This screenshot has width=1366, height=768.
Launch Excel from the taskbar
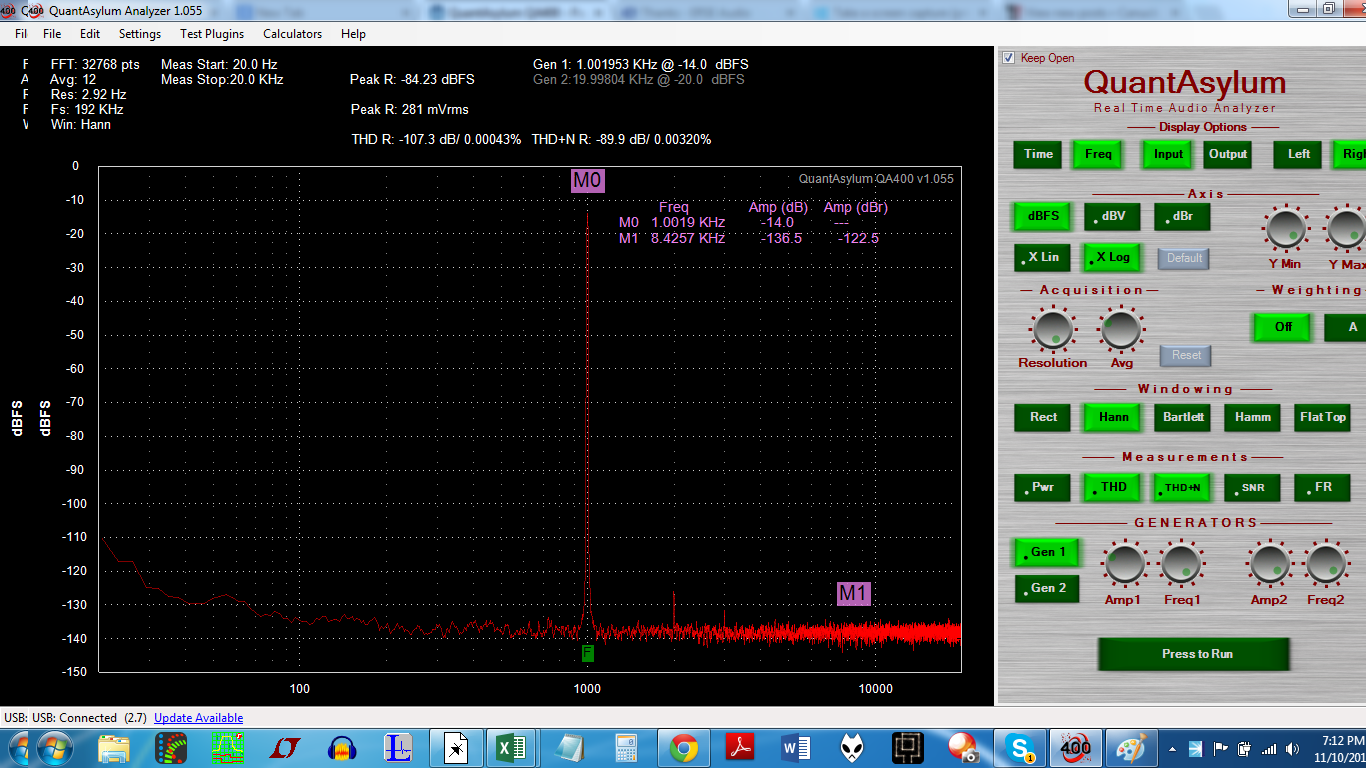512,748
